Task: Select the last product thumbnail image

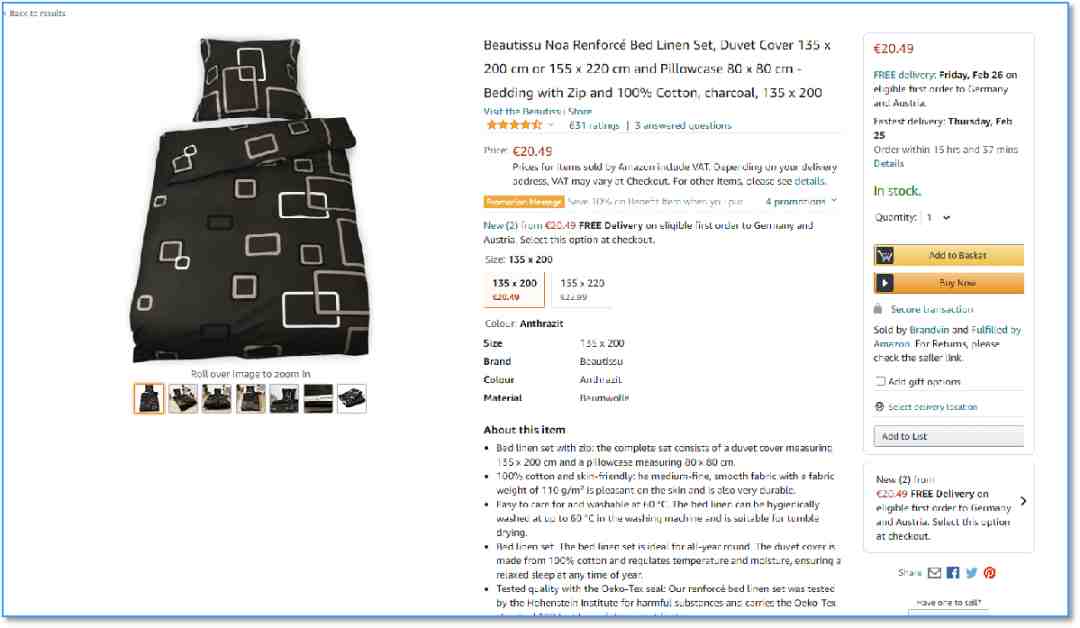Action: (x=352, y=399)
